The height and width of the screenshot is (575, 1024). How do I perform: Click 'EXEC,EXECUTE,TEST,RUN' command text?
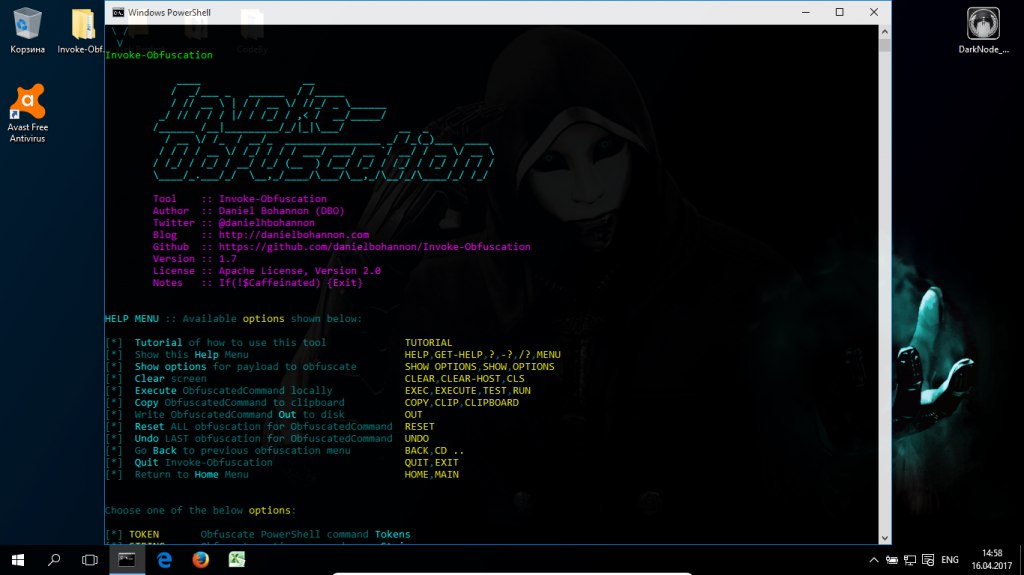(x=468, y=391)
